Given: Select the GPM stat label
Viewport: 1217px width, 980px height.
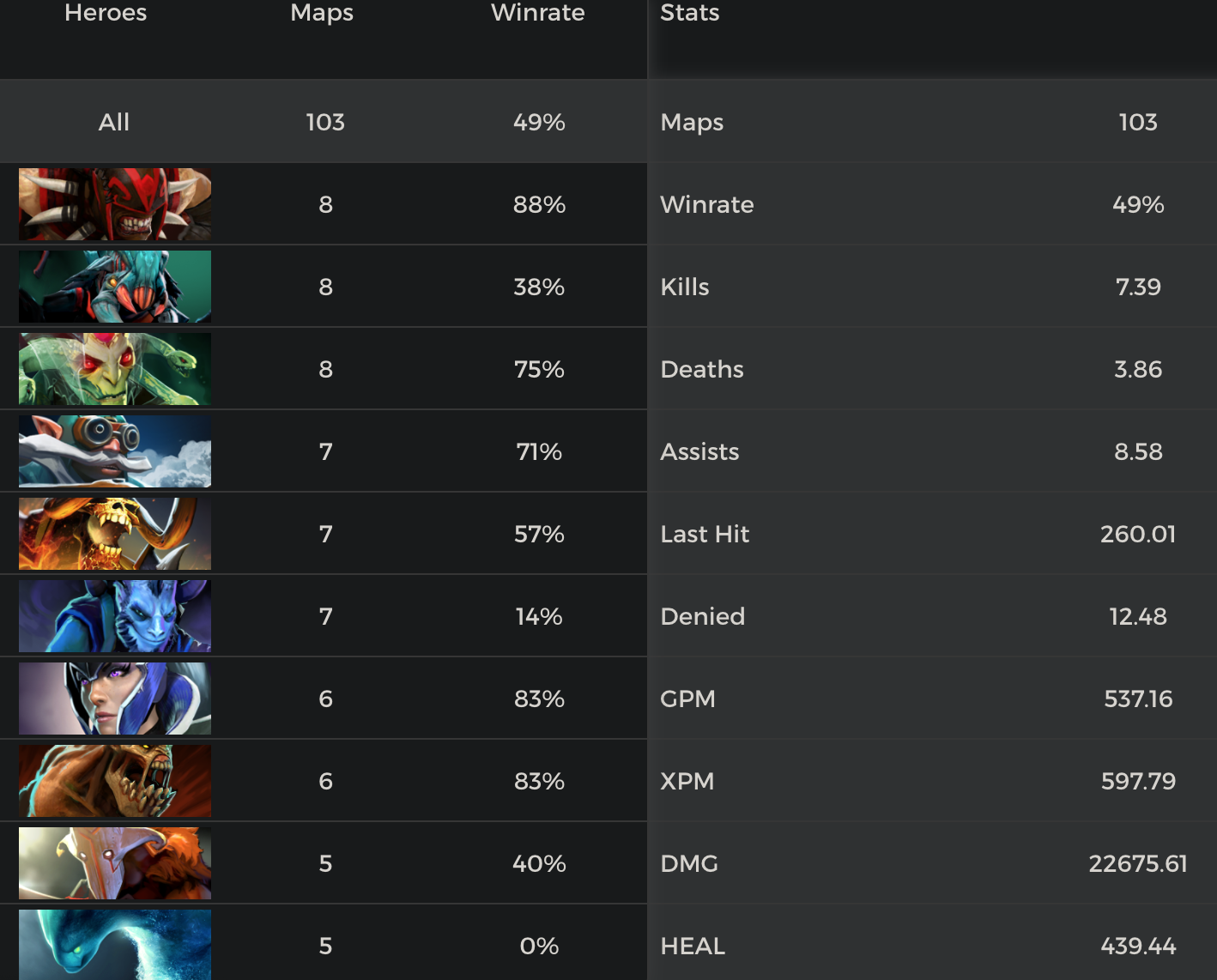Looking at the screenshot, I should (x=687, y=699).
